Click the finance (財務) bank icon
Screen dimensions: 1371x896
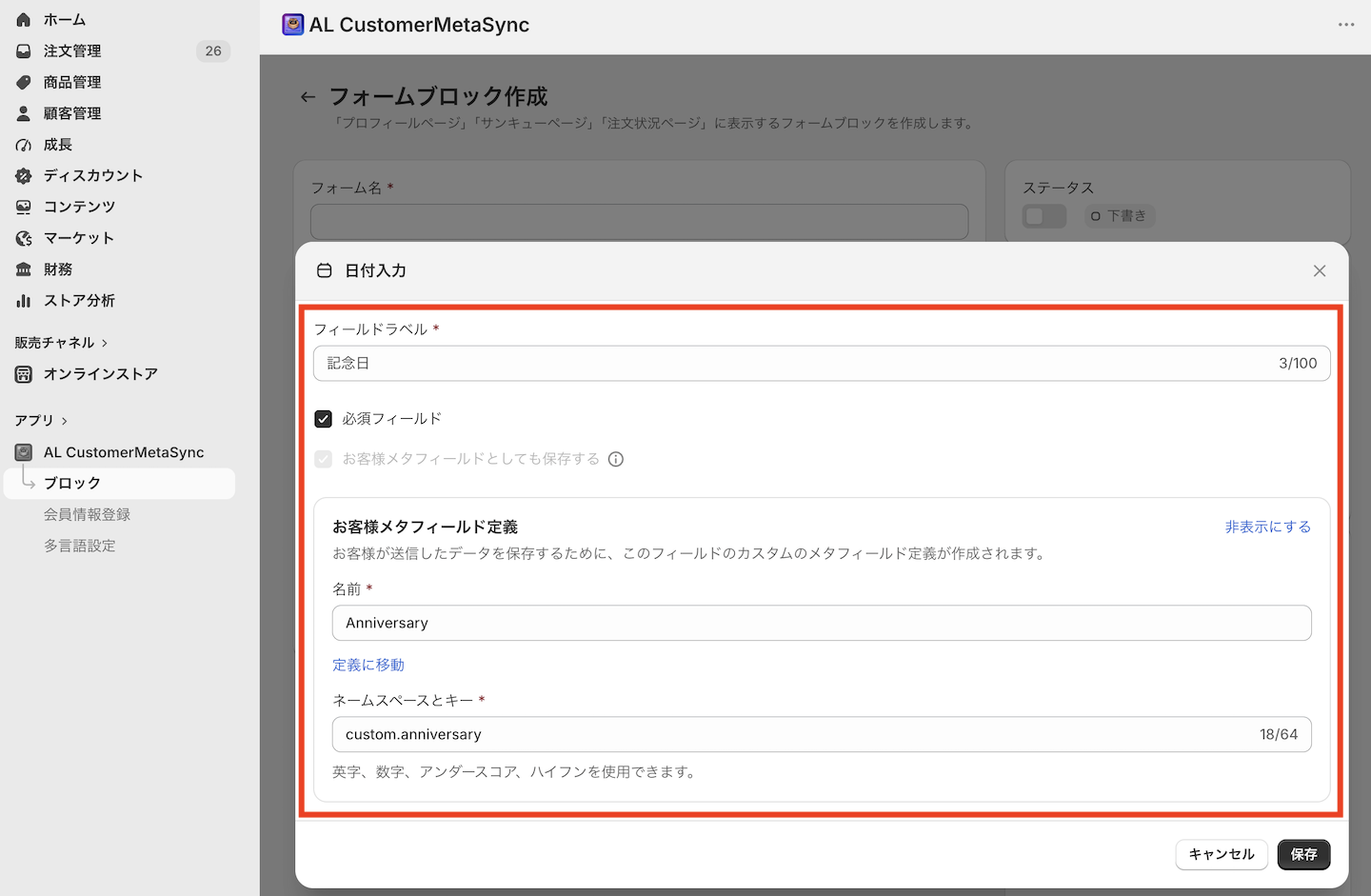click(24, 269)
